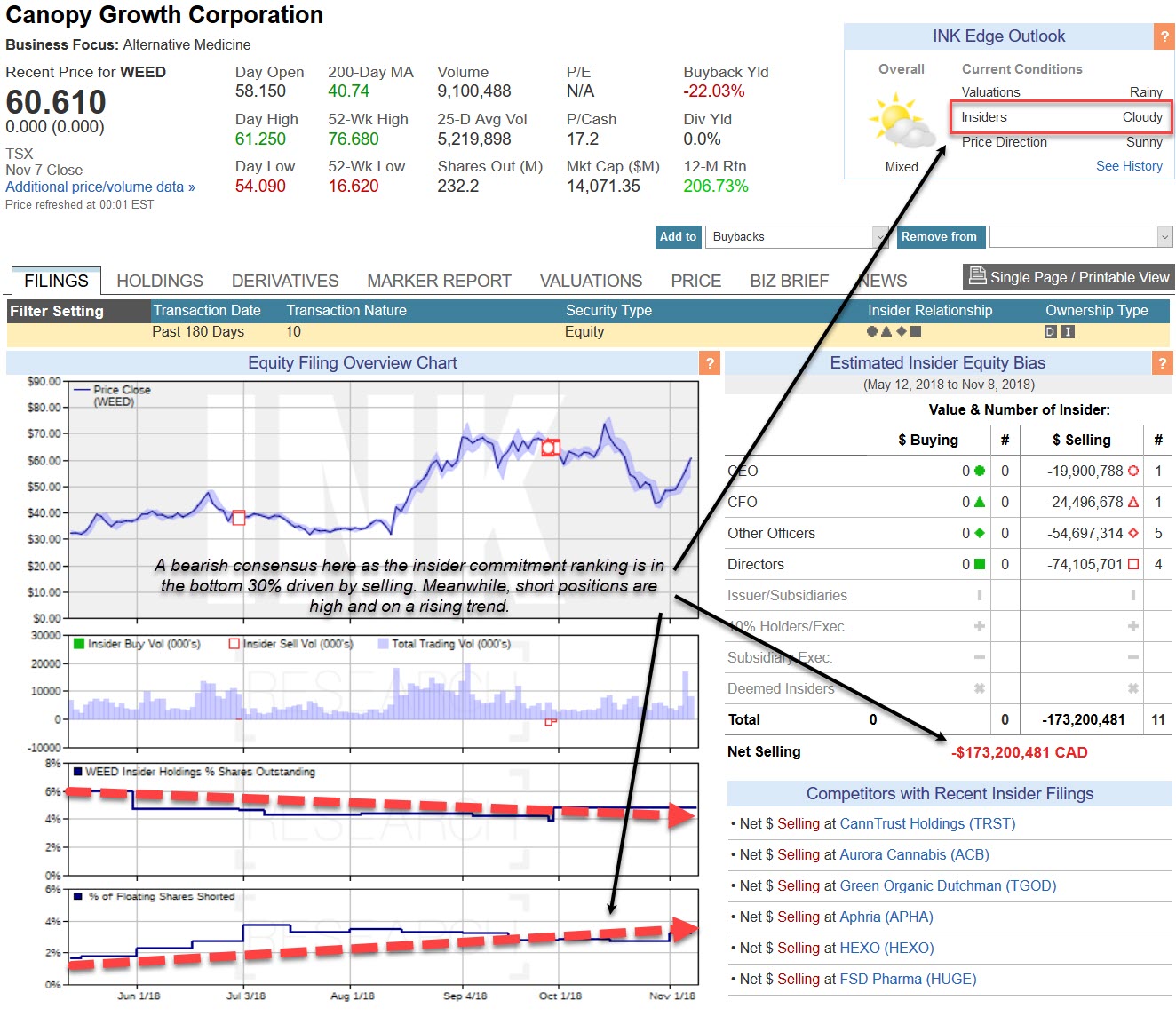Viewport: 1176px width, 1032px height.
Task: Click the Remove from button
Action: click(x=939, y=237)
